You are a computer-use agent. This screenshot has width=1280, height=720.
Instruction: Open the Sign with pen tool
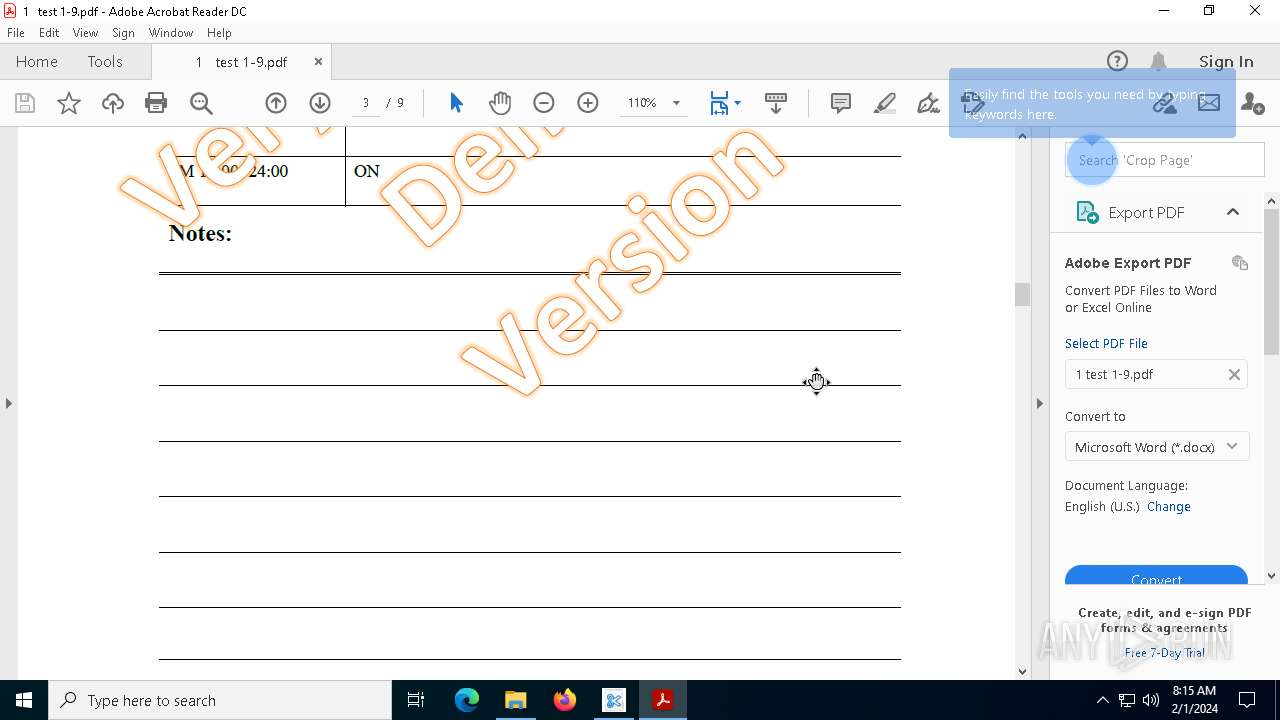tap(928, 103)
